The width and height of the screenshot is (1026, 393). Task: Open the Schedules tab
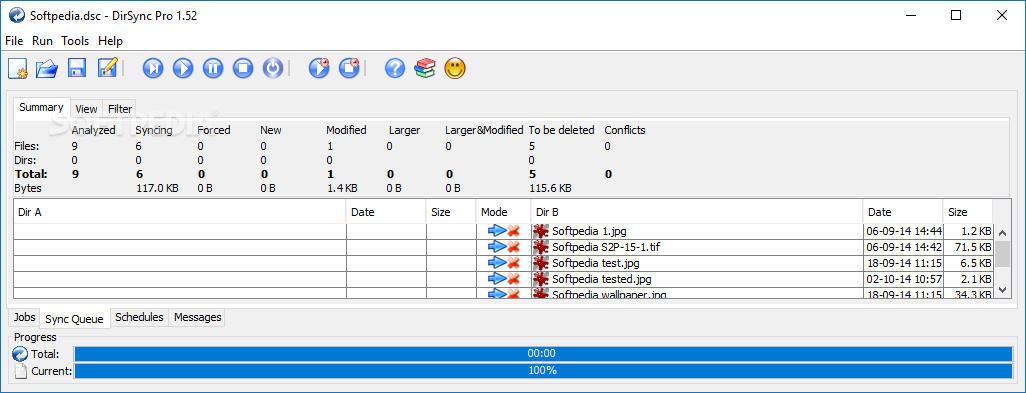click(139, 317)
